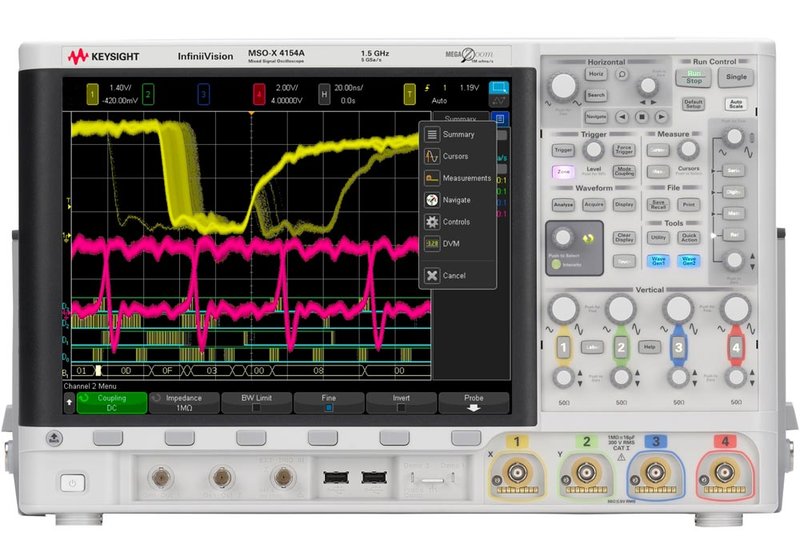
Task: Push the Save Recall key
Action: [658, 205]
